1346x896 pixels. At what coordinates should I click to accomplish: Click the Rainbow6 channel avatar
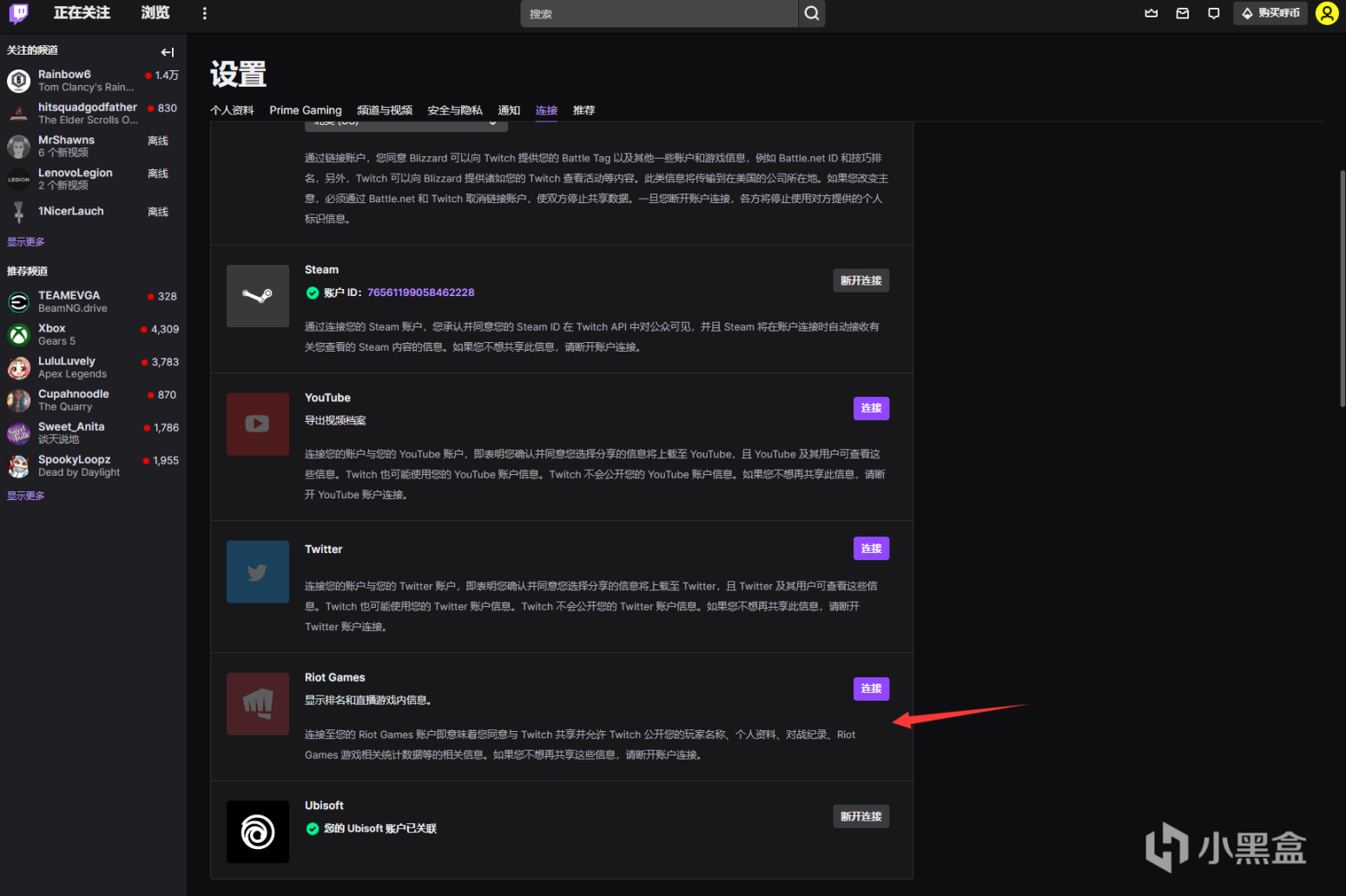pos(19,81)
